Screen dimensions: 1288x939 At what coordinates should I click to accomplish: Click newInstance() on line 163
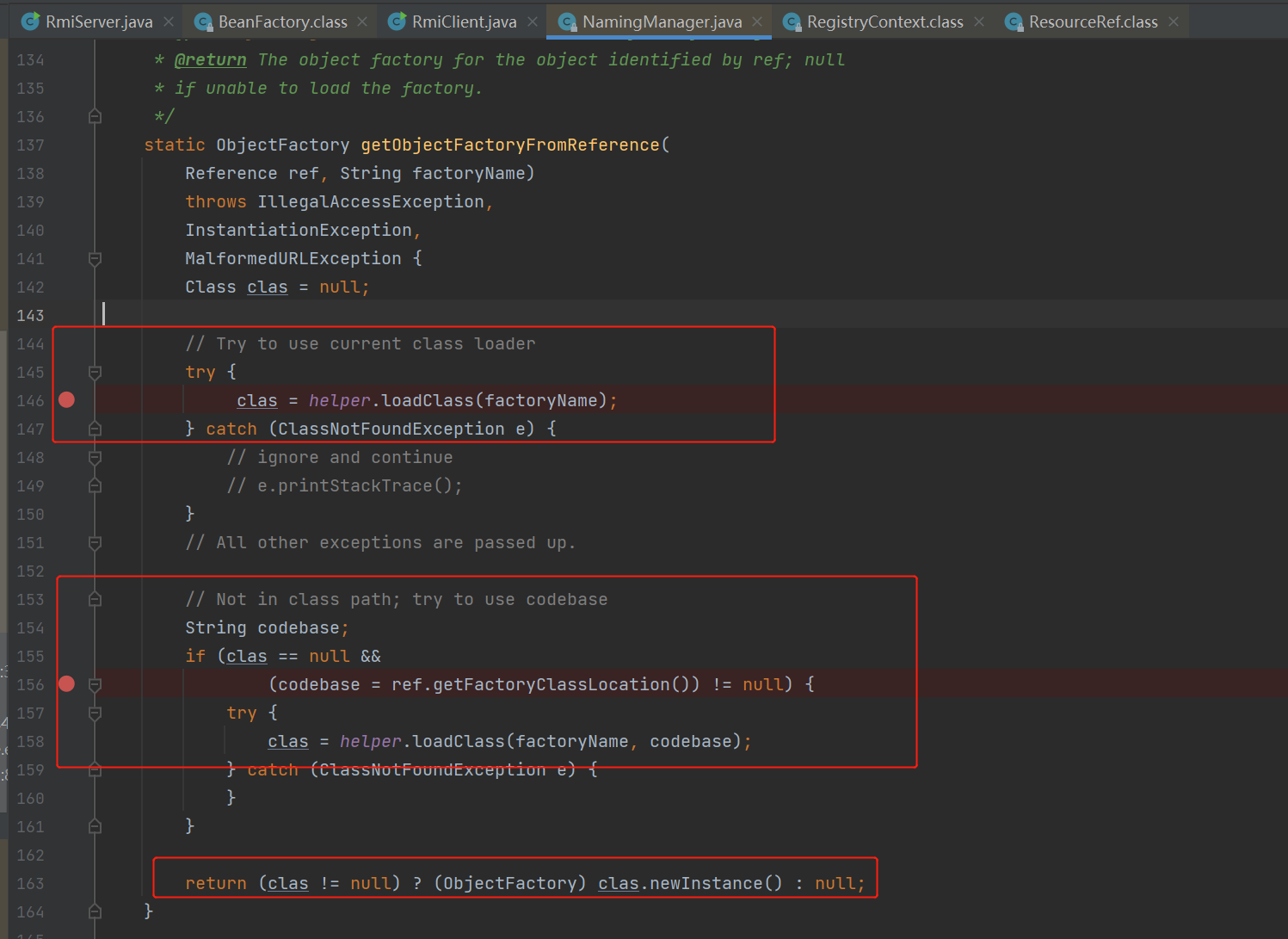point(716,883)
